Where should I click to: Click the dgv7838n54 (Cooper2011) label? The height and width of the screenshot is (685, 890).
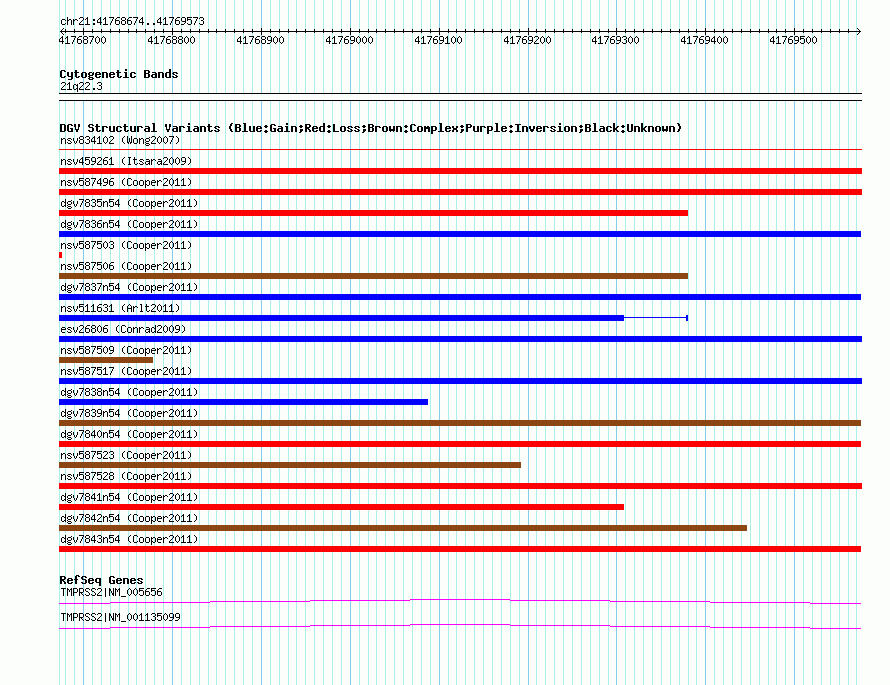coord(129,392)
